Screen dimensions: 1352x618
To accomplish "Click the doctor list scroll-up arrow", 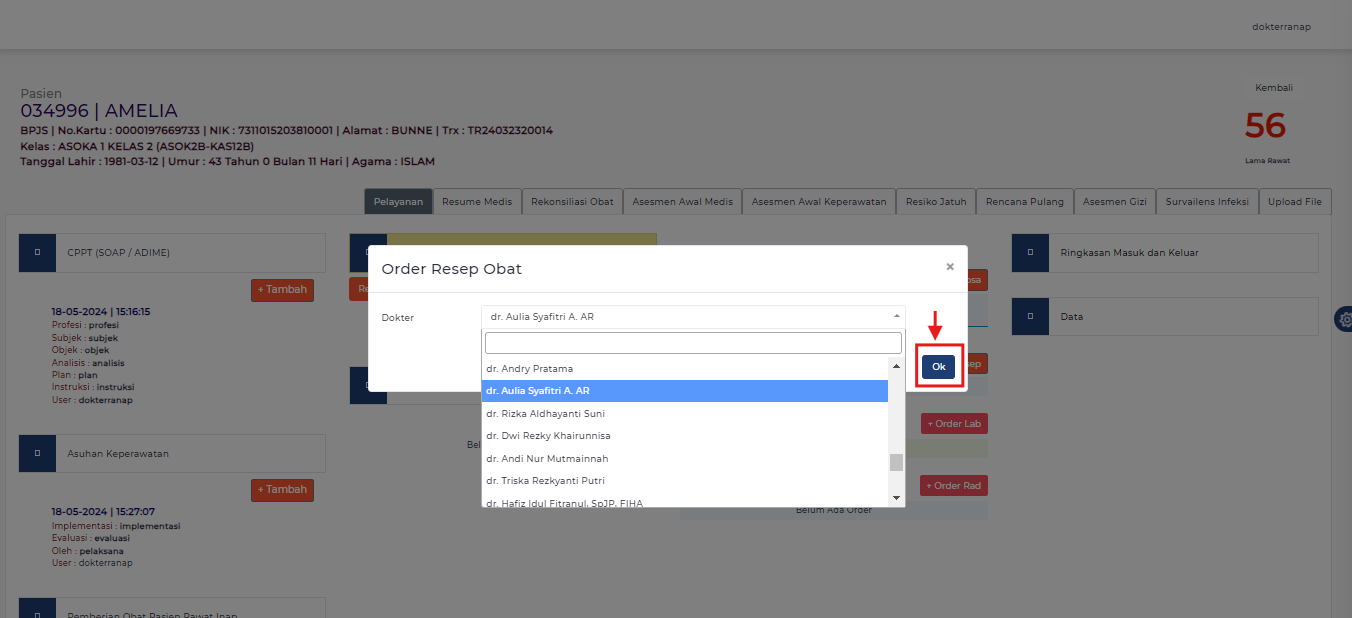I will 896,367.
